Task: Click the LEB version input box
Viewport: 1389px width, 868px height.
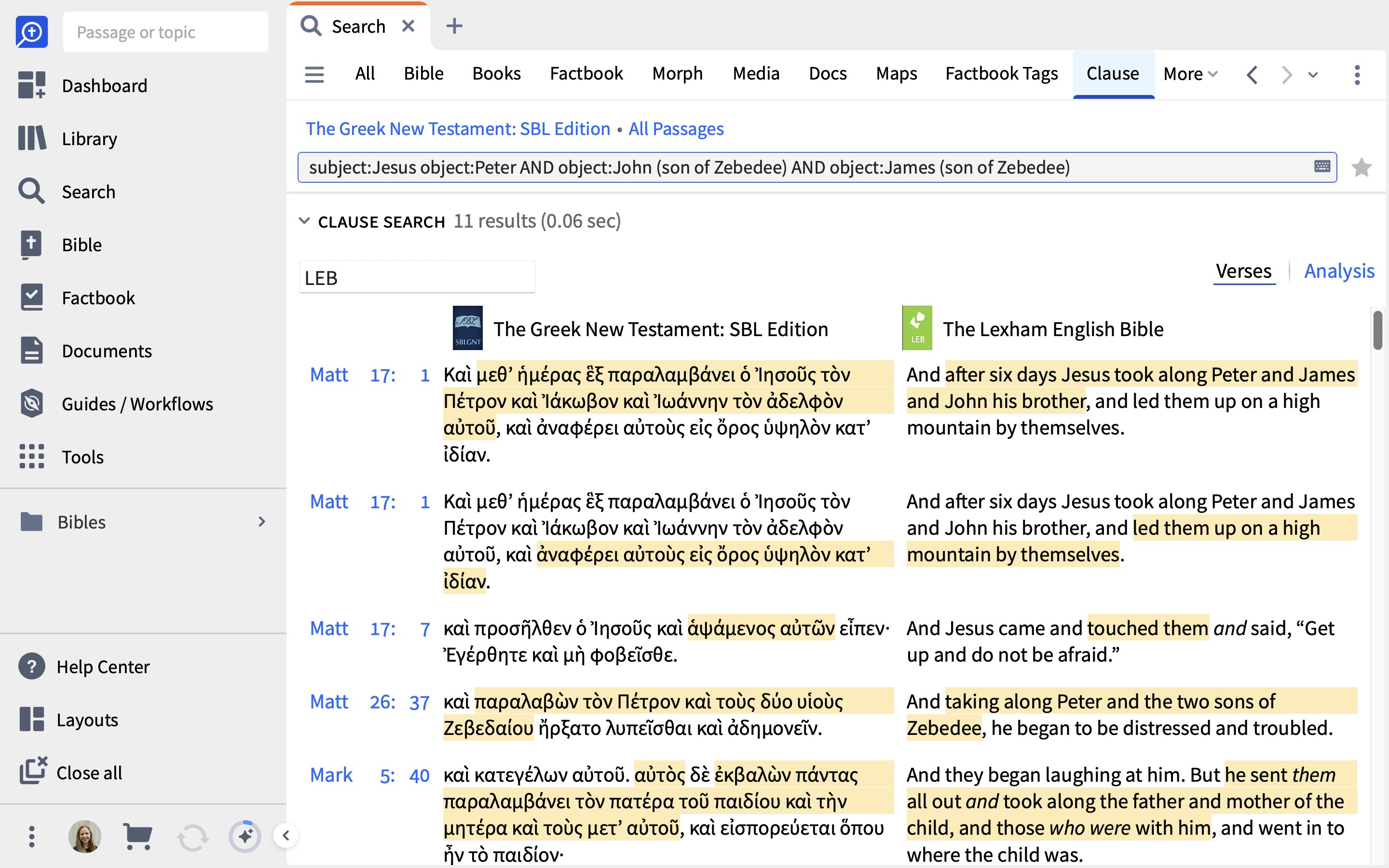Action: [x=417, y=277]
